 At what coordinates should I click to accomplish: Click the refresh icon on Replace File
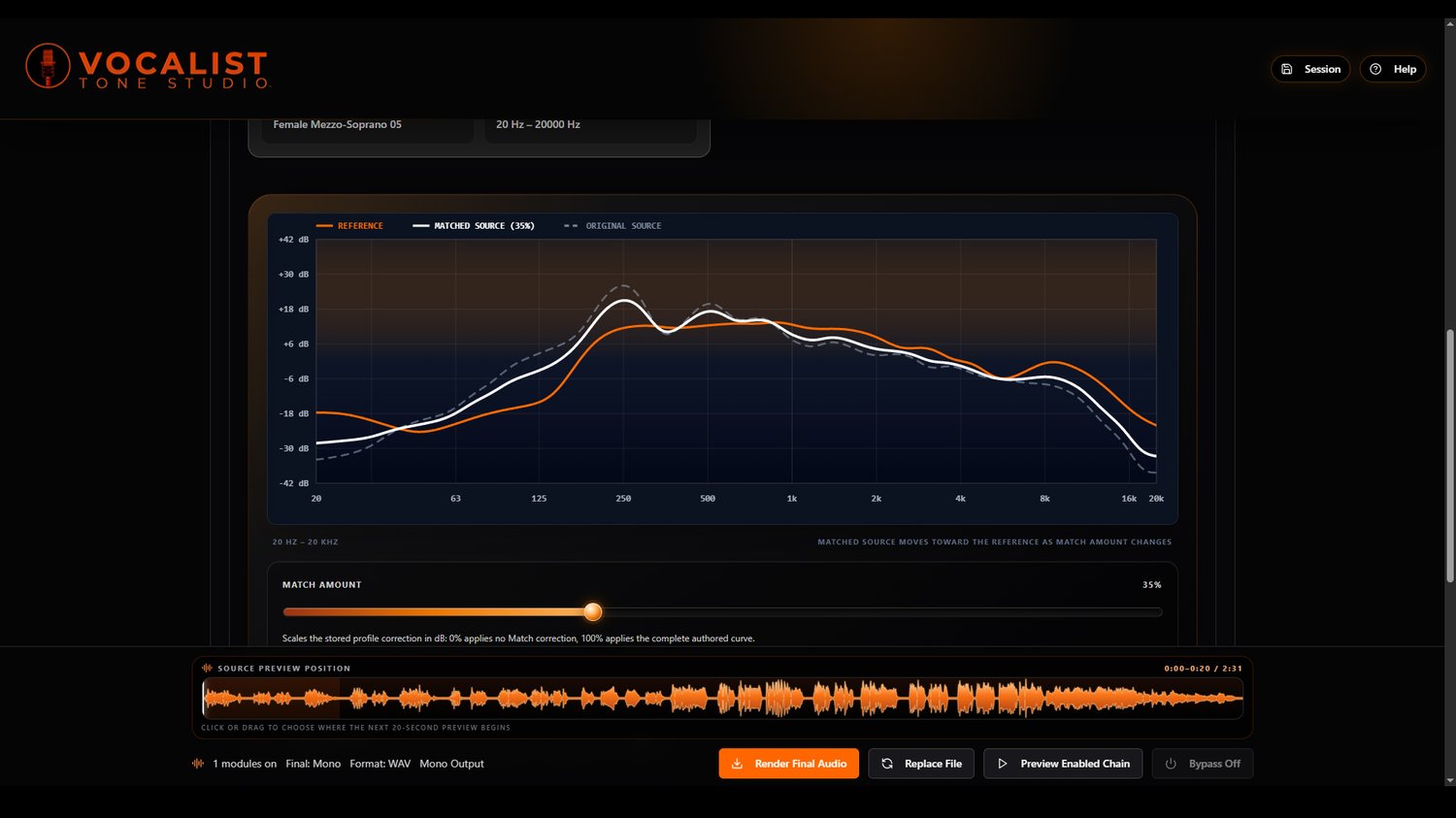click(x=886, y=764)
